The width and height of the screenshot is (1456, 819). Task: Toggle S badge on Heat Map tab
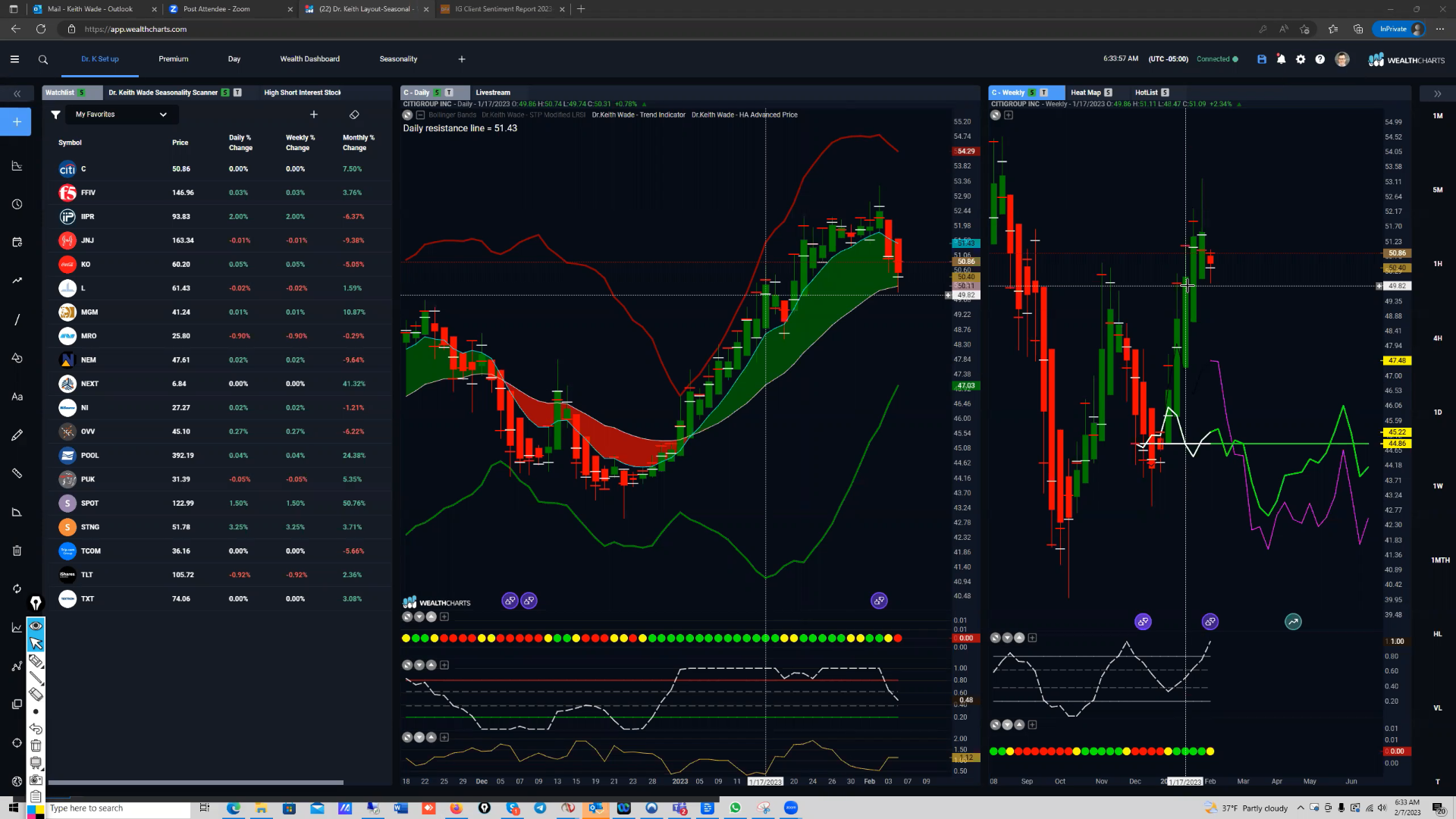pos(1108,93)
